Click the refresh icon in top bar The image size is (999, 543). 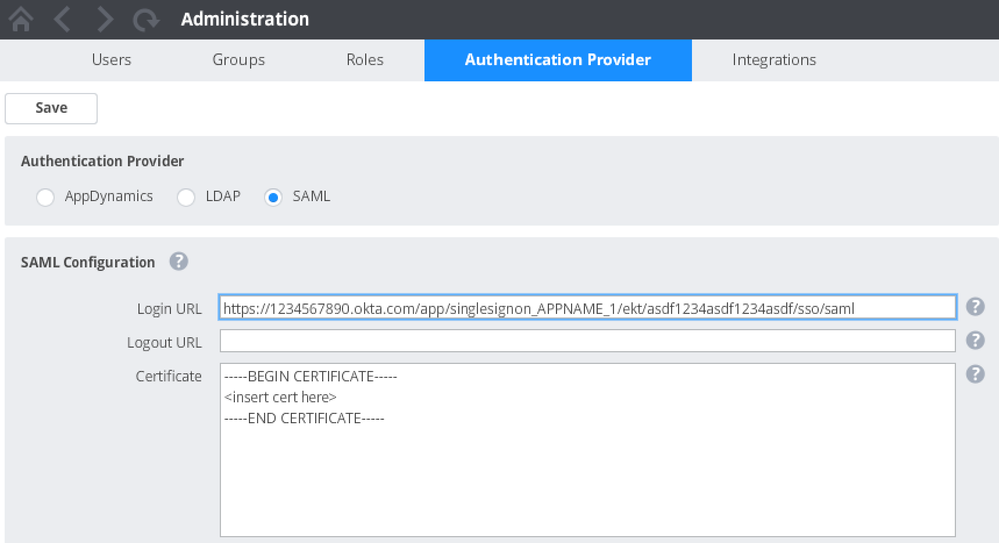[x=146, y=19]
